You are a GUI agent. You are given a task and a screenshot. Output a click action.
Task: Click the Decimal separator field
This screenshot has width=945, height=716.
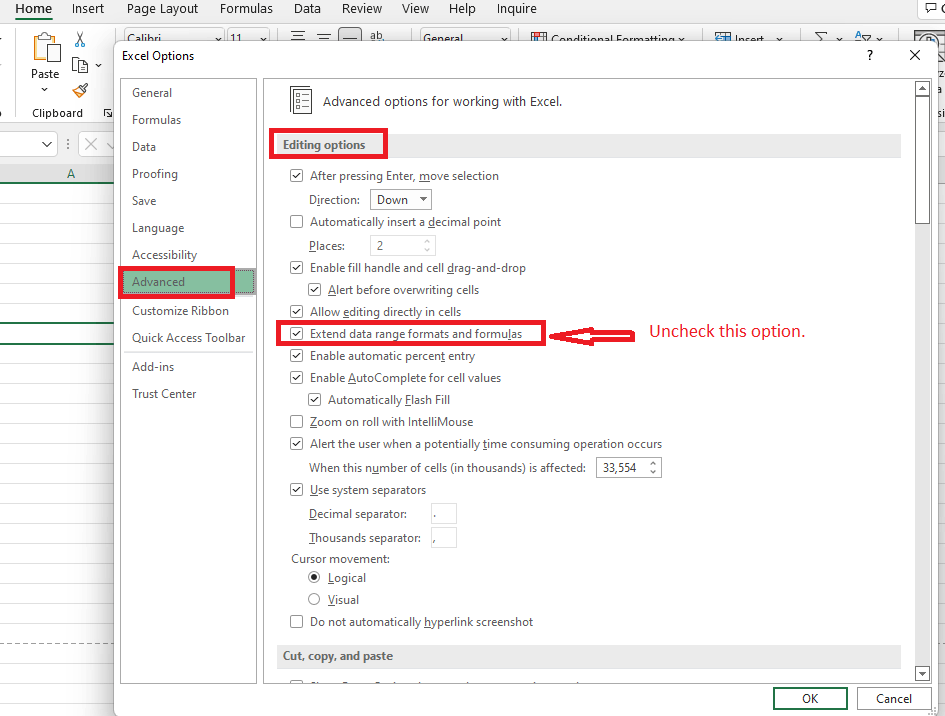(x=444, y=513)
